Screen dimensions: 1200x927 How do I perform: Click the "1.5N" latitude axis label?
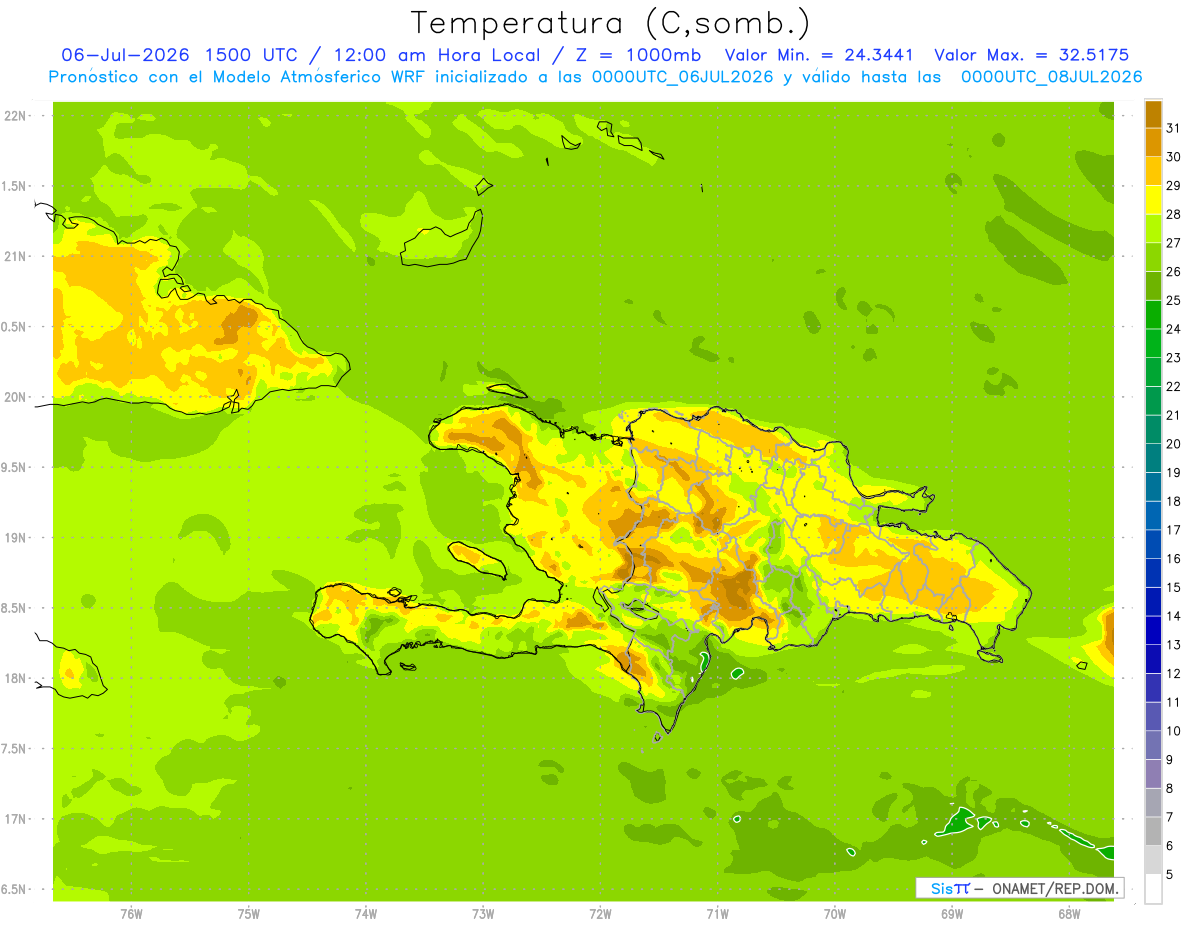coord(14,186)
